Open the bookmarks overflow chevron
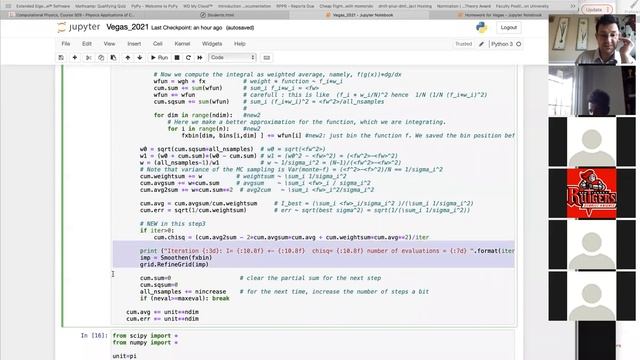 [573, 6]
